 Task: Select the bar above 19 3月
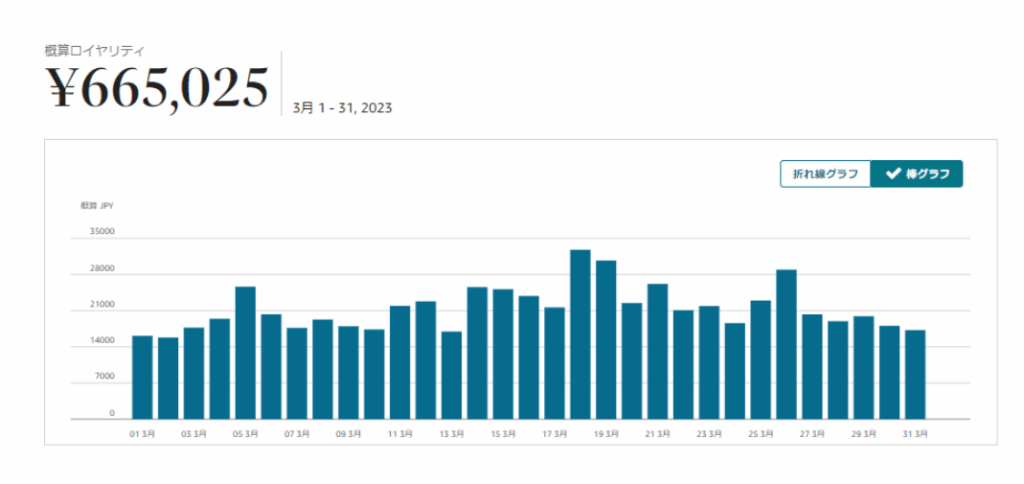606,340
